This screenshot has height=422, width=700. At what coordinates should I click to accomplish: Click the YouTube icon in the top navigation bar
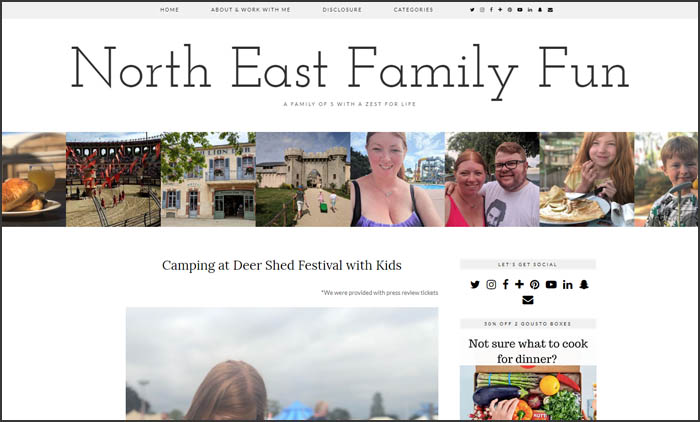(520, 10)
